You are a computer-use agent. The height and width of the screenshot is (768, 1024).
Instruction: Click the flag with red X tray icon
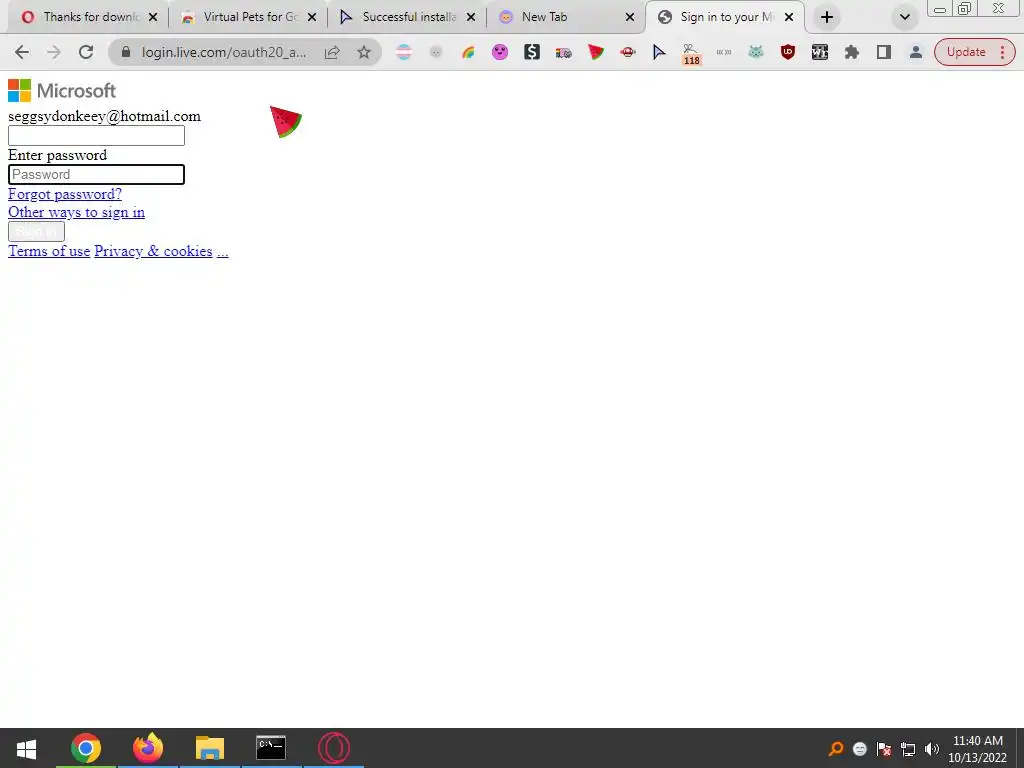pos(884,749)
